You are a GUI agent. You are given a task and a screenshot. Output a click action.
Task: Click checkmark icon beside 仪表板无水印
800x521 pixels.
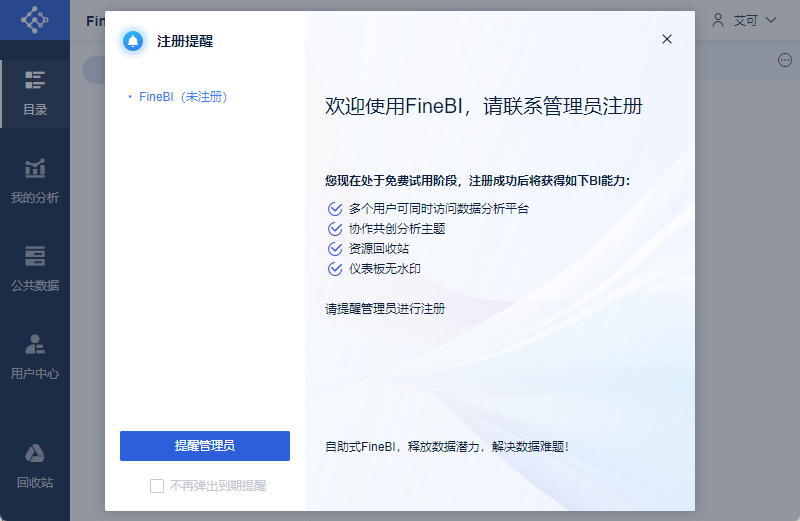click(x=335, y=269)
